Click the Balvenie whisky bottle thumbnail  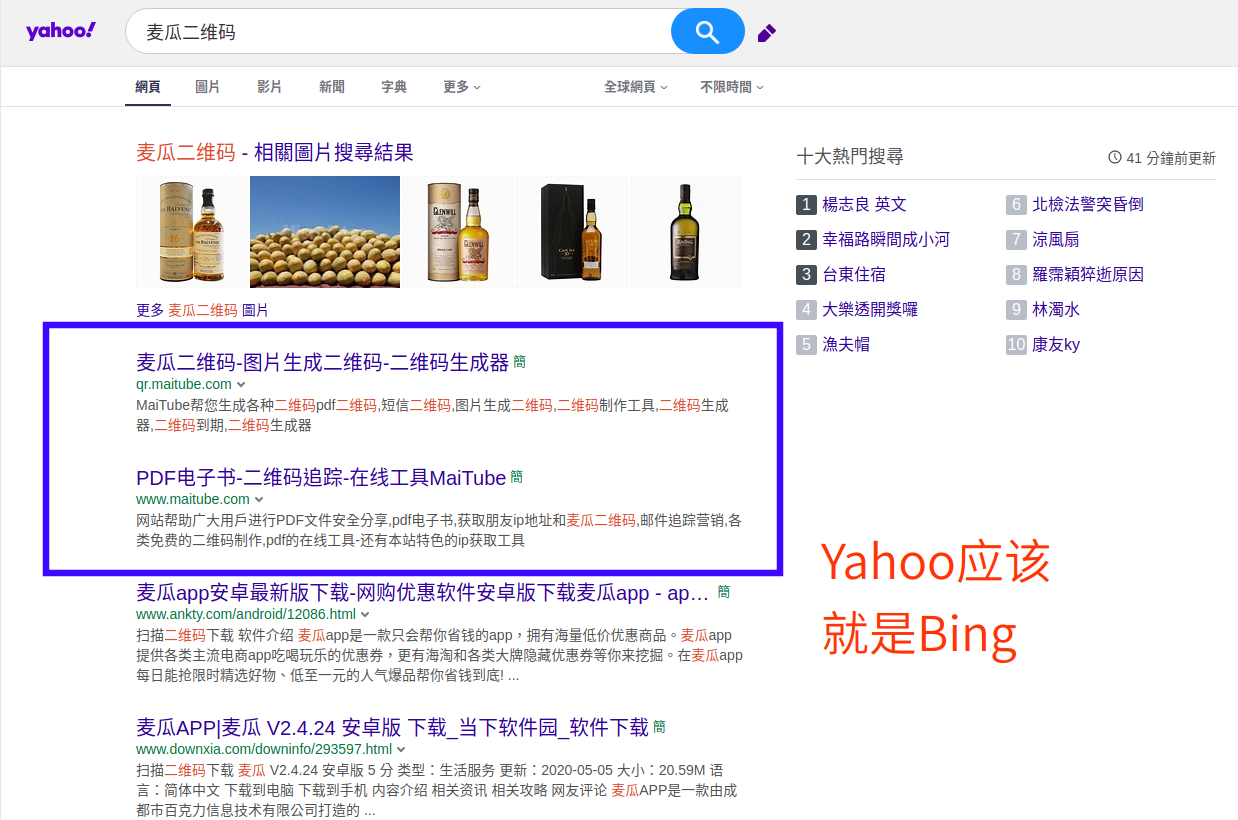point(191,232)
